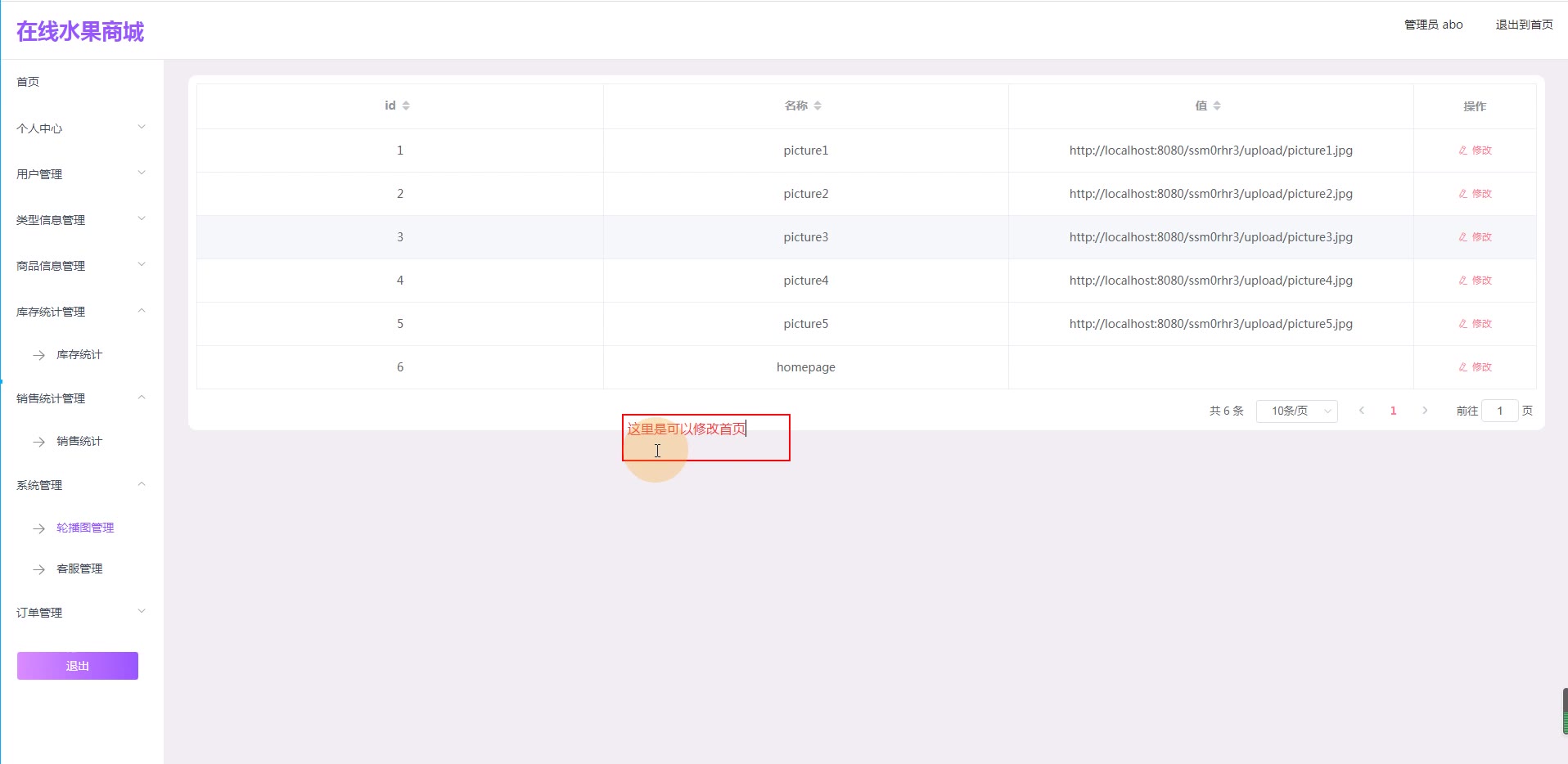Click the homepage name cell
The height and width of the screenshot is (764, 1568).
coord(806,367)
